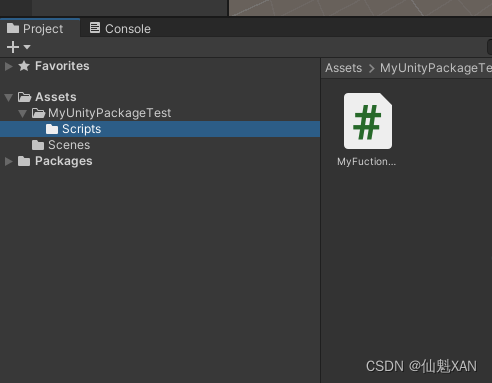This screenshot has width=492, height=383.
Task: Collapse the Assets folder tree
Action: [x=9, y=97]
